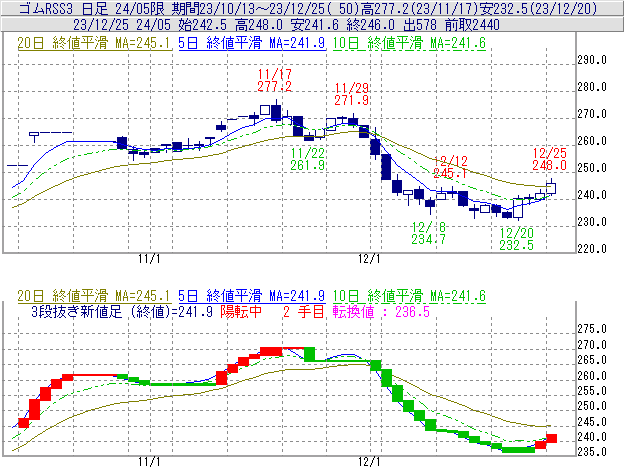Click 10日 終値平滑 MA=241.6 legend in three-line break chart

tap(409, 296)
